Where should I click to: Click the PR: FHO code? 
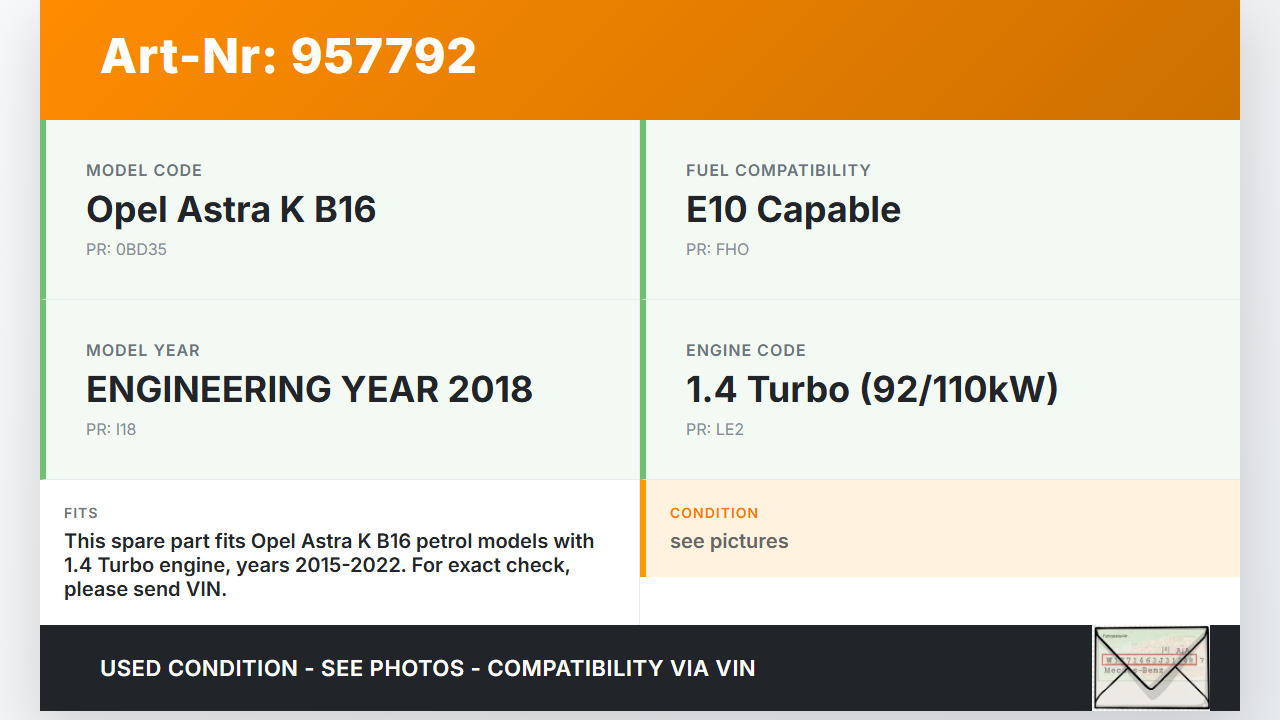717,250
